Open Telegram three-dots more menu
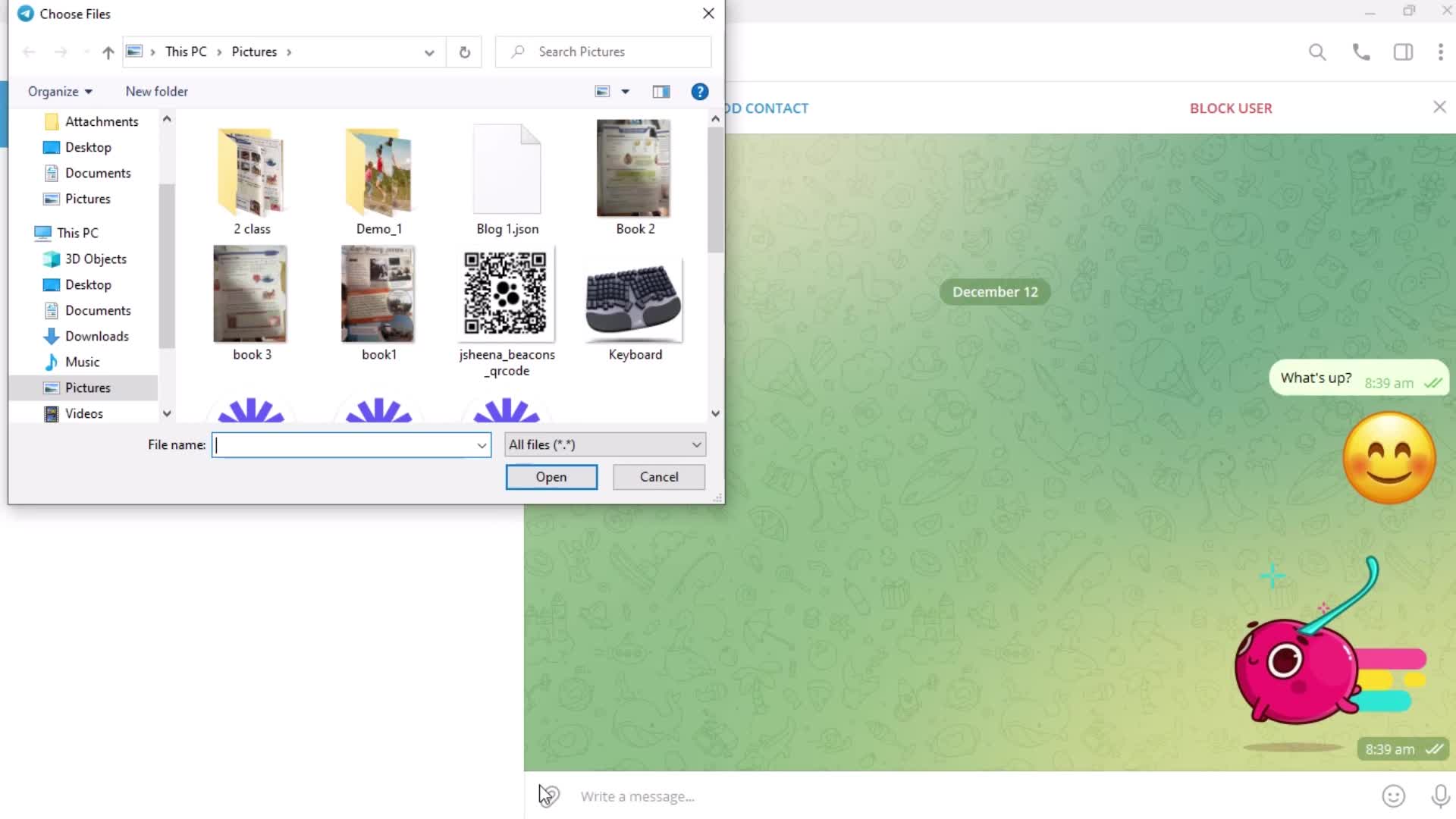Image resolution: width=1456 pixels, height=819 pixels. click(1440, 52)
